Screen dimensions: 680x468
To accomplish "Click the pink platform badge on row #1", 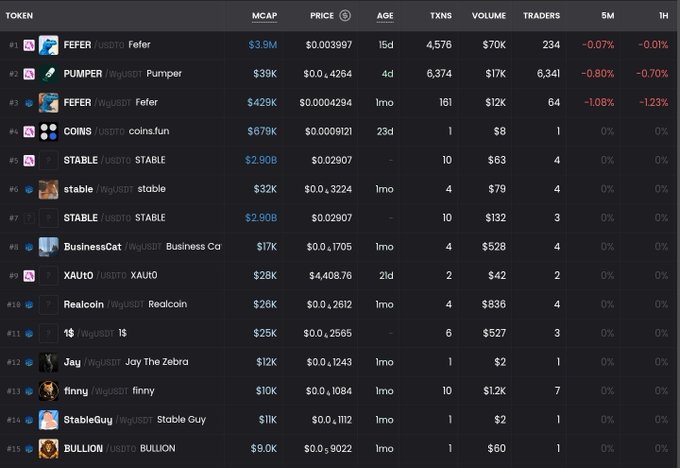I will coord(29,45).
